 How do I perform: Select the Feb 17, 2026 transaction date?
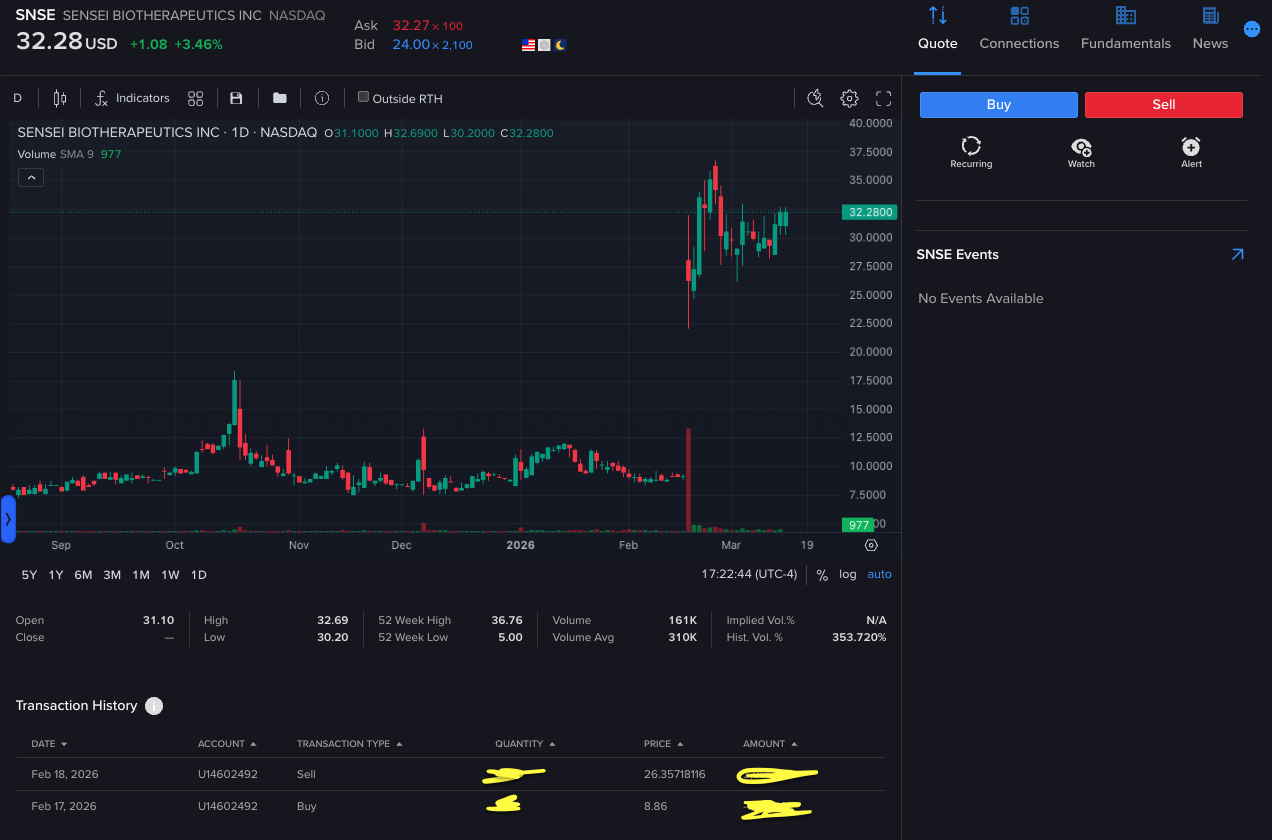coord(65,806)
